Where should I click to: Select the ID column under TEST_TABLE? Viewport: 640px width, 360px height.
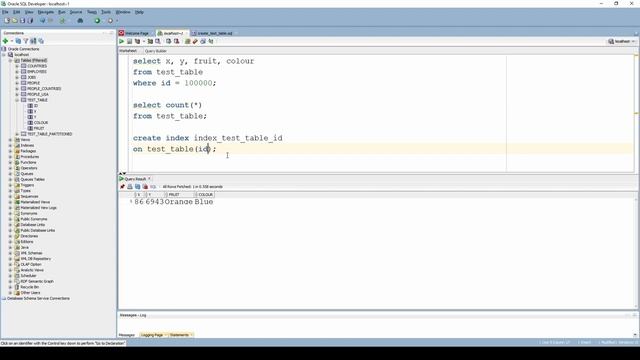(36, 106)
